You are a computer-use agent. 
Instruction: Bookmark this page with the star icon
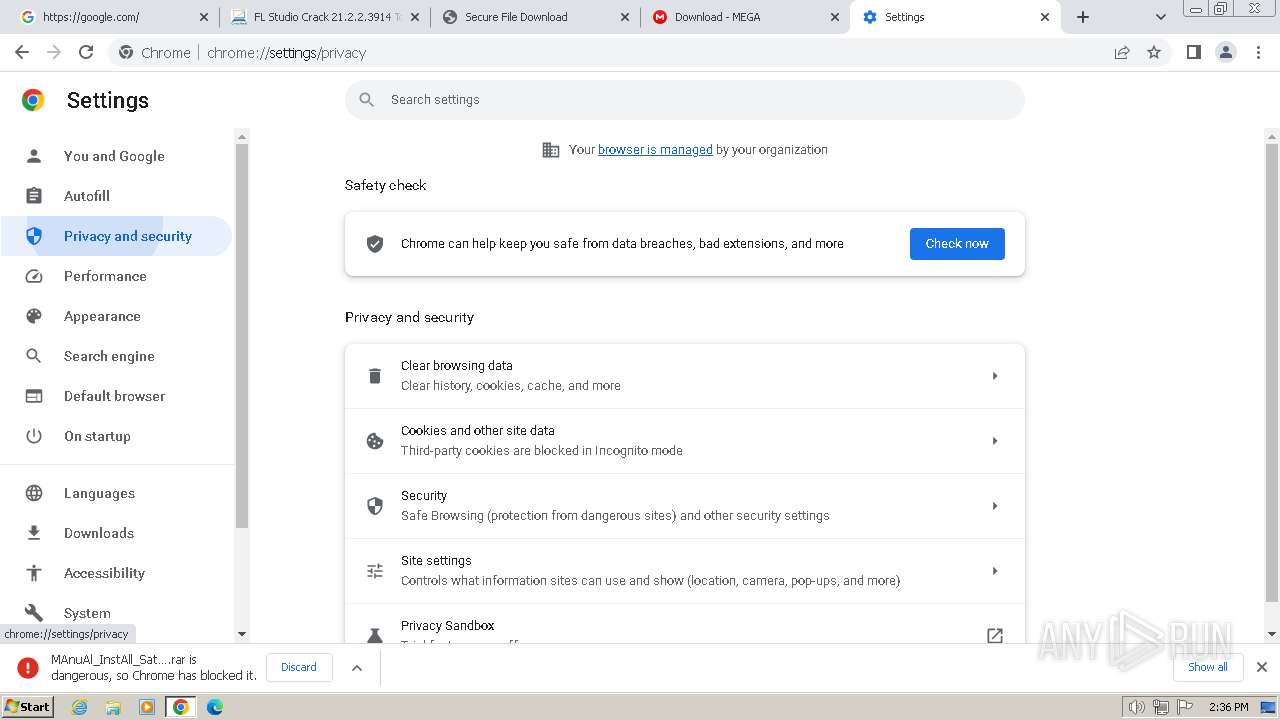1154,53
